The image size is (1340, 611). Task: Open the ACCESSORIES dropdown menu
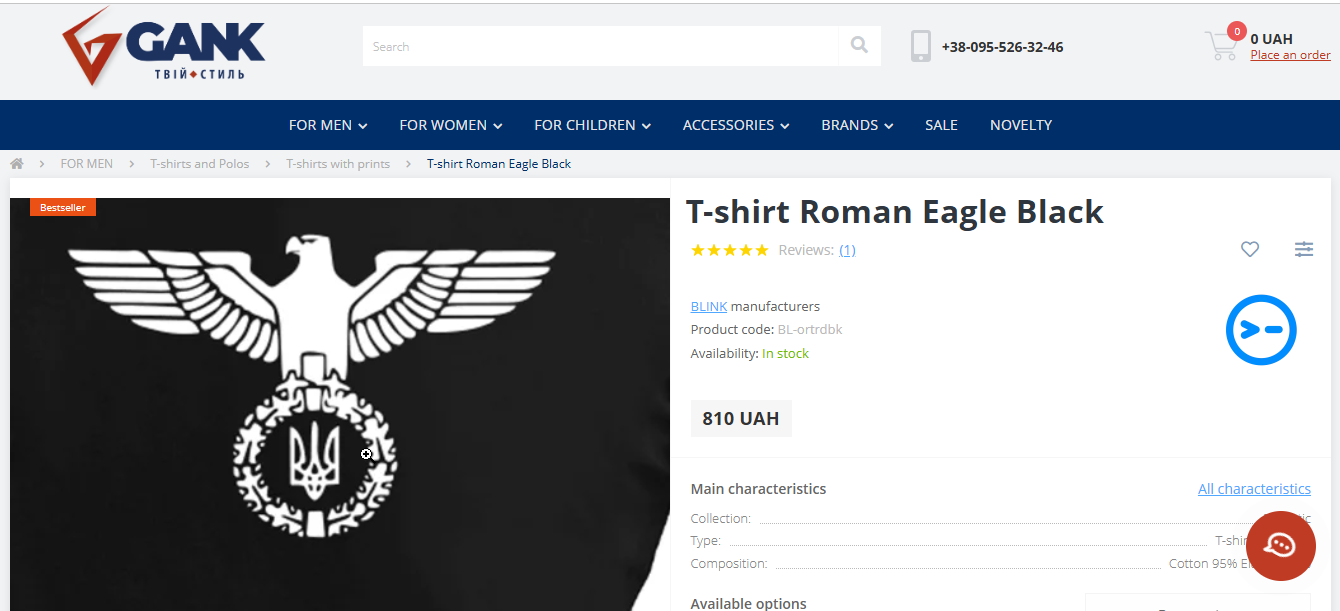coord(736,125)
